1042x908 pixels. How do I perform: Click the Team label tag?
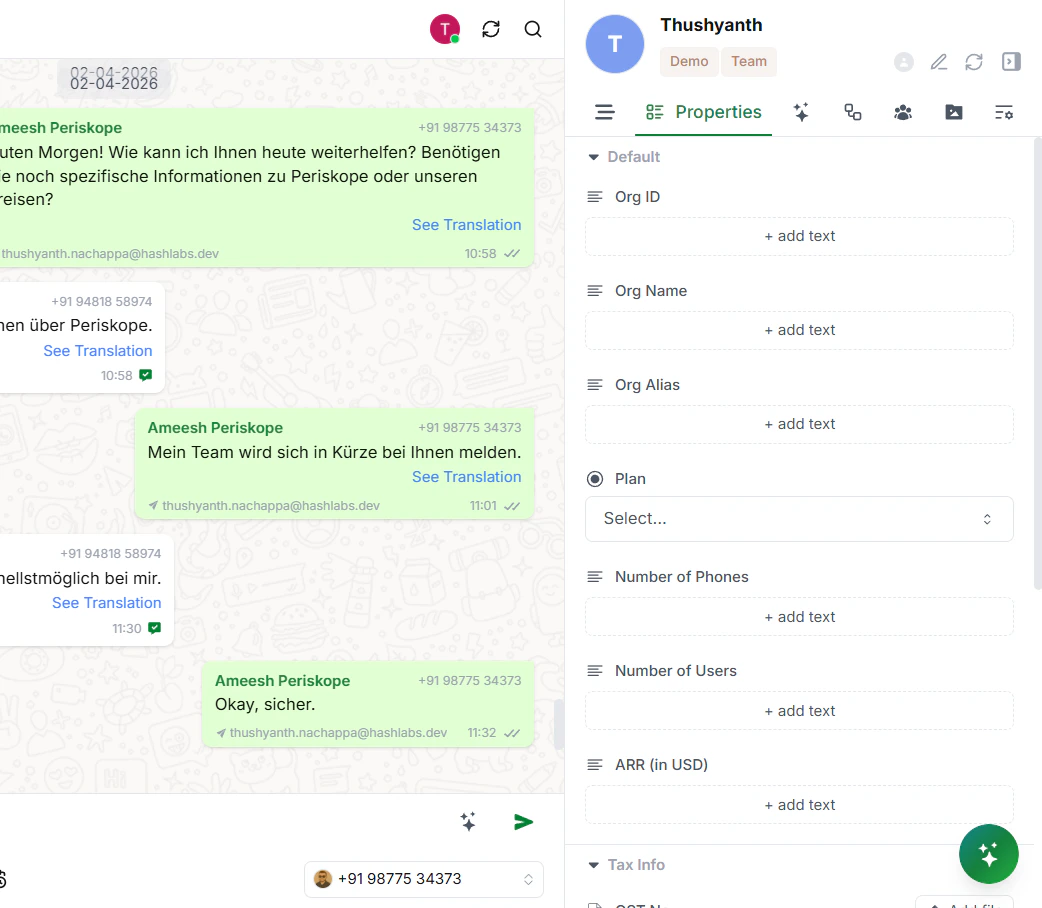[x=749, y=61]
